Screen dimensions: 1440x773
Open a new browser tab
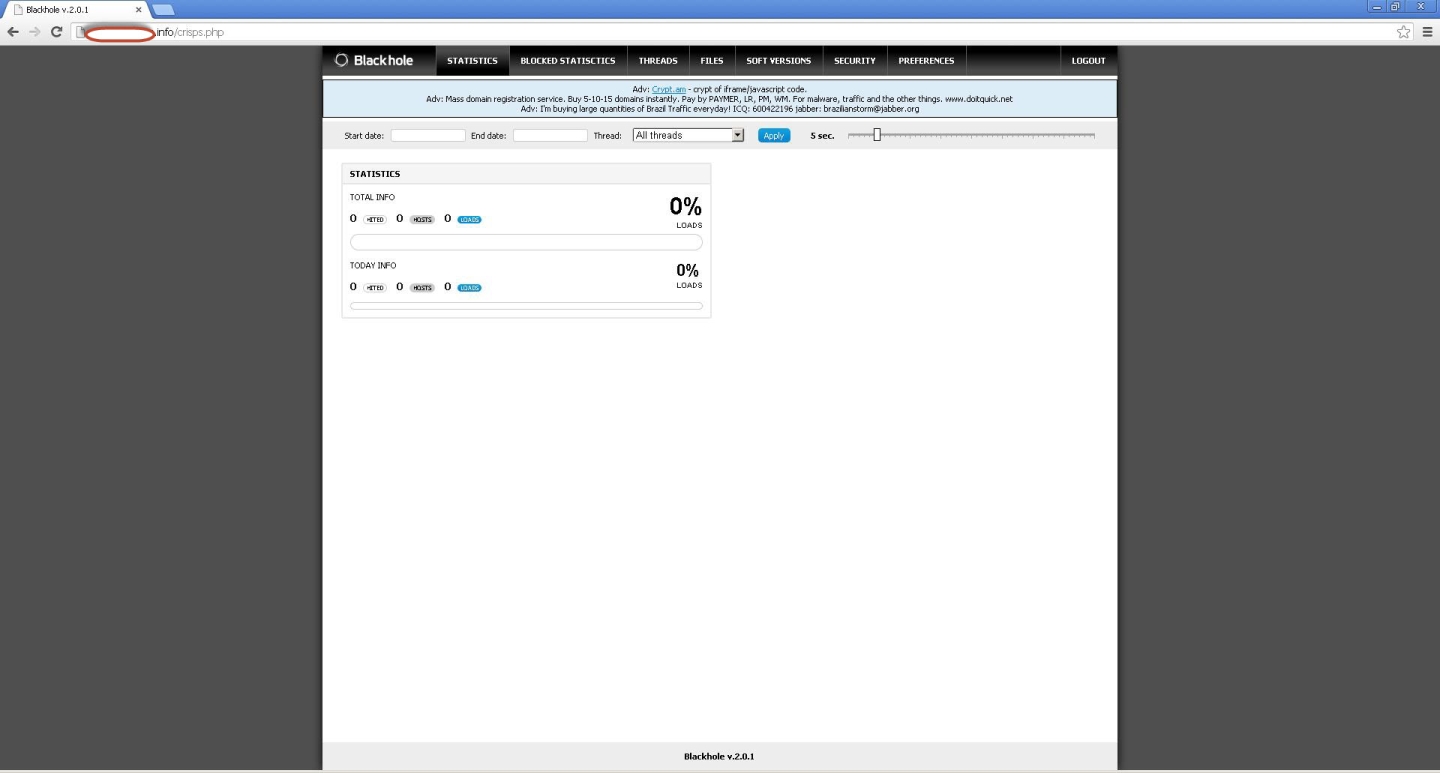[163, 9]
